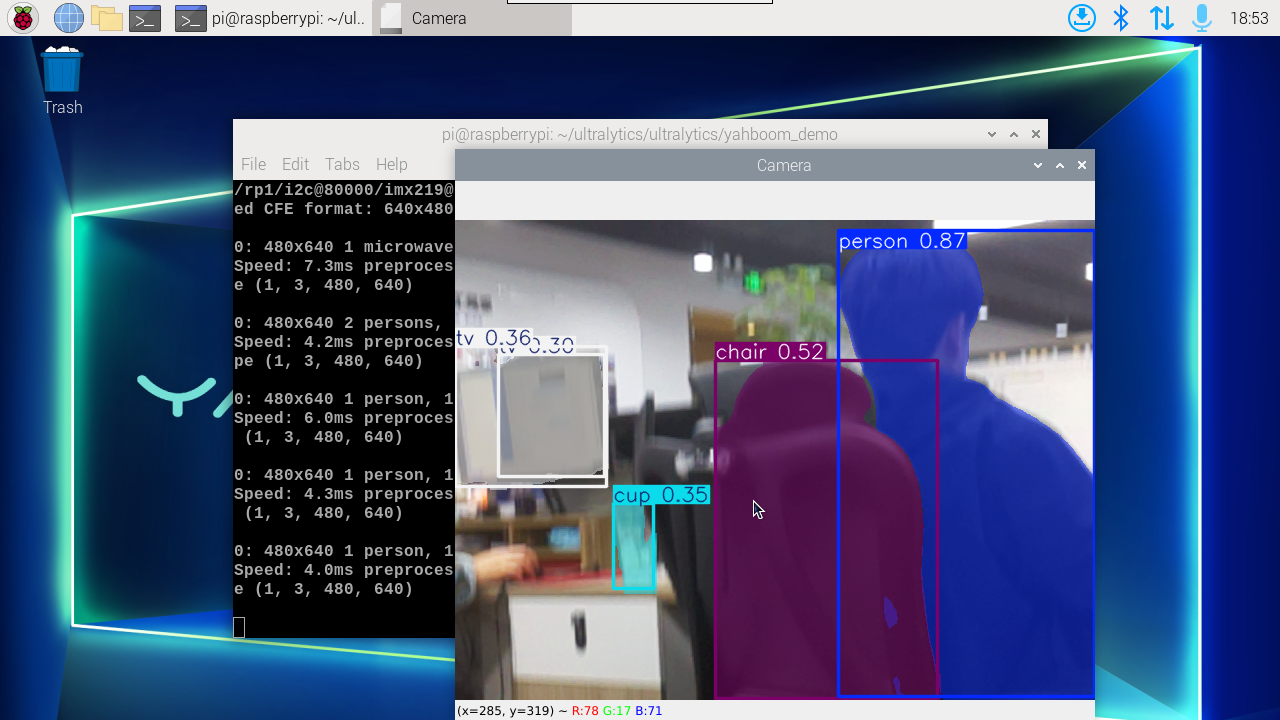This screenshot has height=720, width=1280.
Task: Open the File menu in the terminal
Action: tap(253, 164)
